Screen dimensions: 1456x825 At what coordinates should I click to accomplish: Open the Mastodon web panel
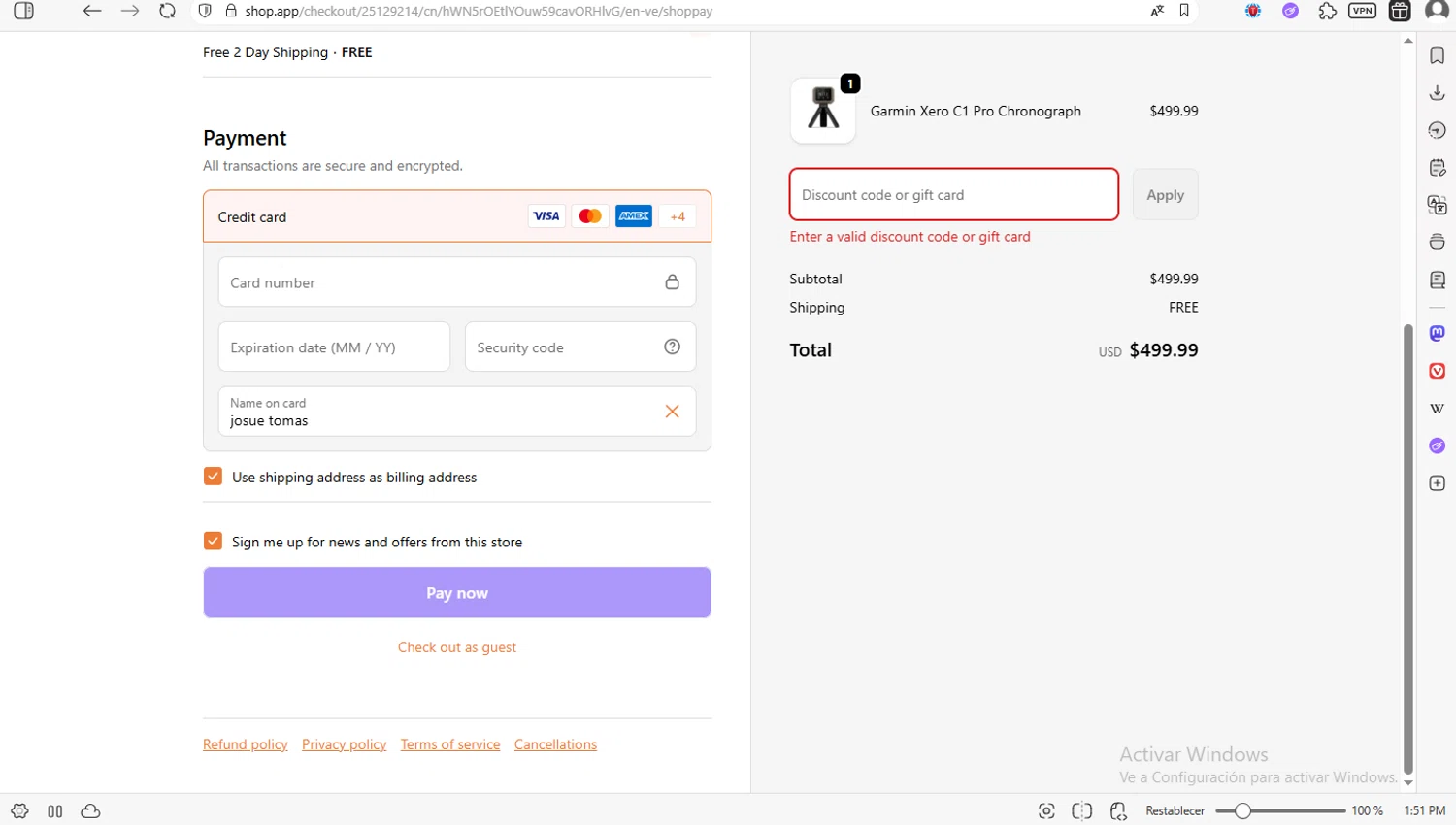(1438, 333)
